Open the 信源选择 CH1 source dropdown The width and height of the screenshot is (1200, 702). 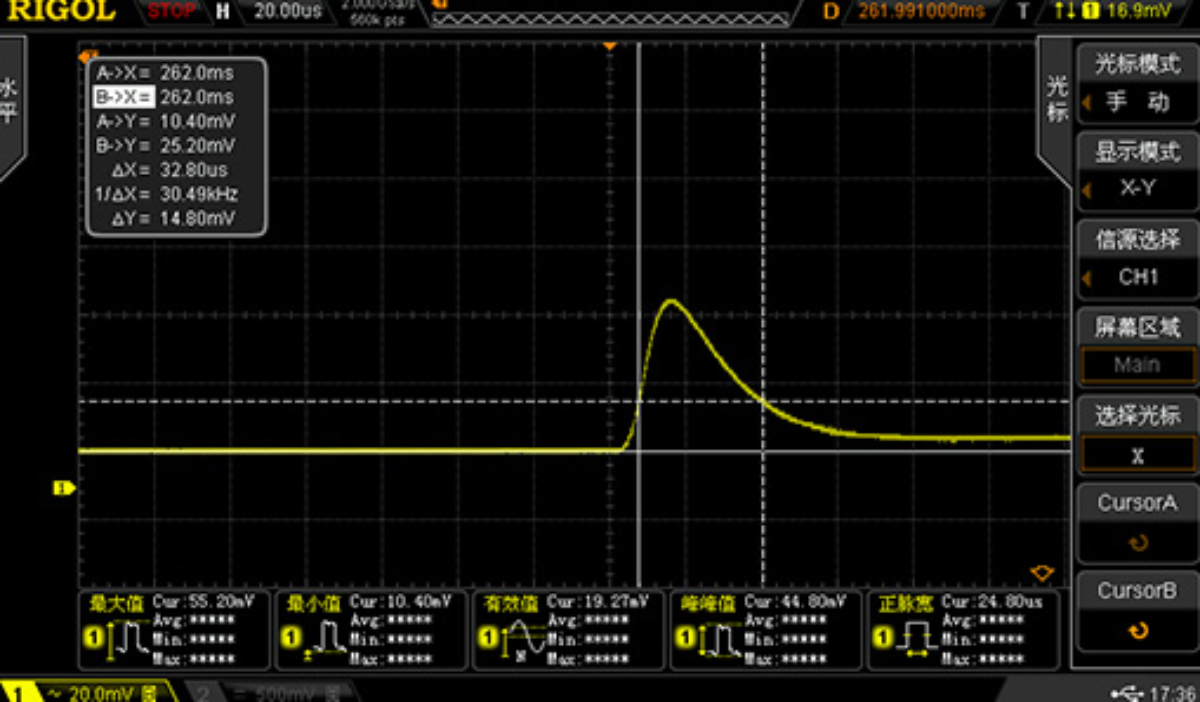1137,259
